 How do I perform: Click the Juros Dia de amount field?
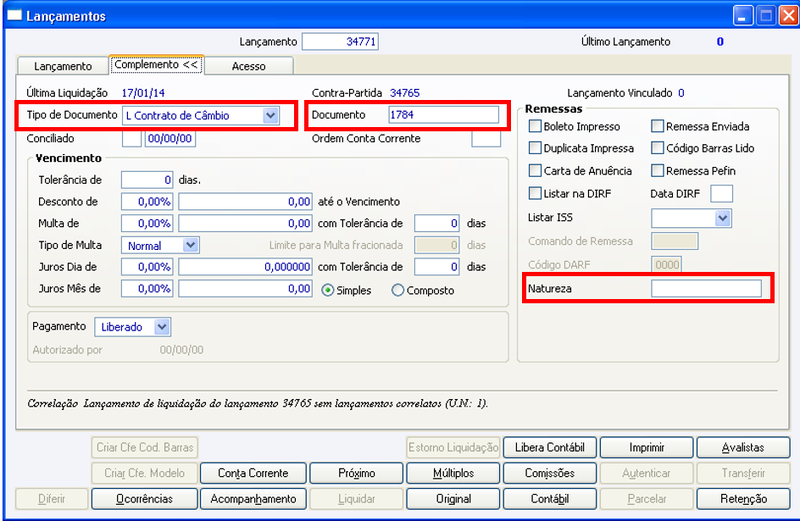click(x=245, y=266)
